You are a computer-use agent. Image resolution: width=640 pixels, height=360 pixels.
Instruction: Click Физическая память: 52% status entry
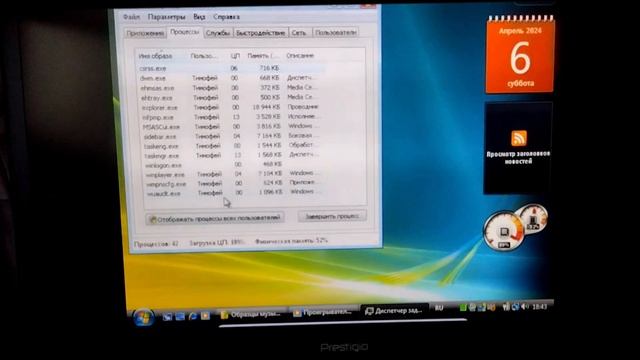[x=291, y=241]
